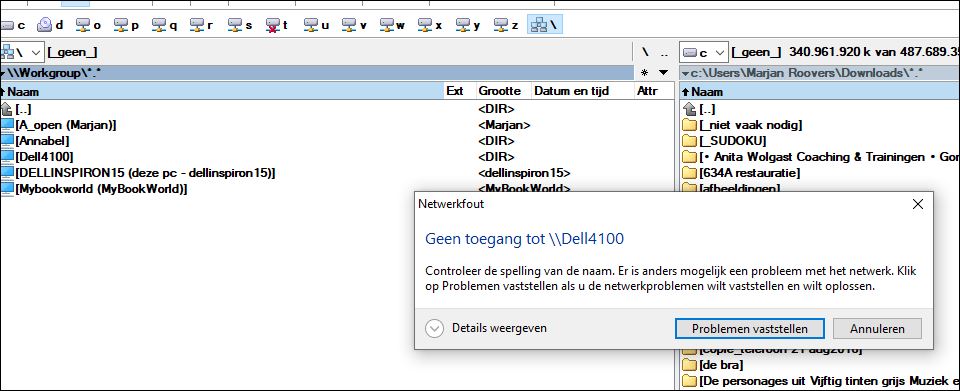This screenshot has width=960, height=391.
Task: Open network drive z
Action: coord(507,25)
